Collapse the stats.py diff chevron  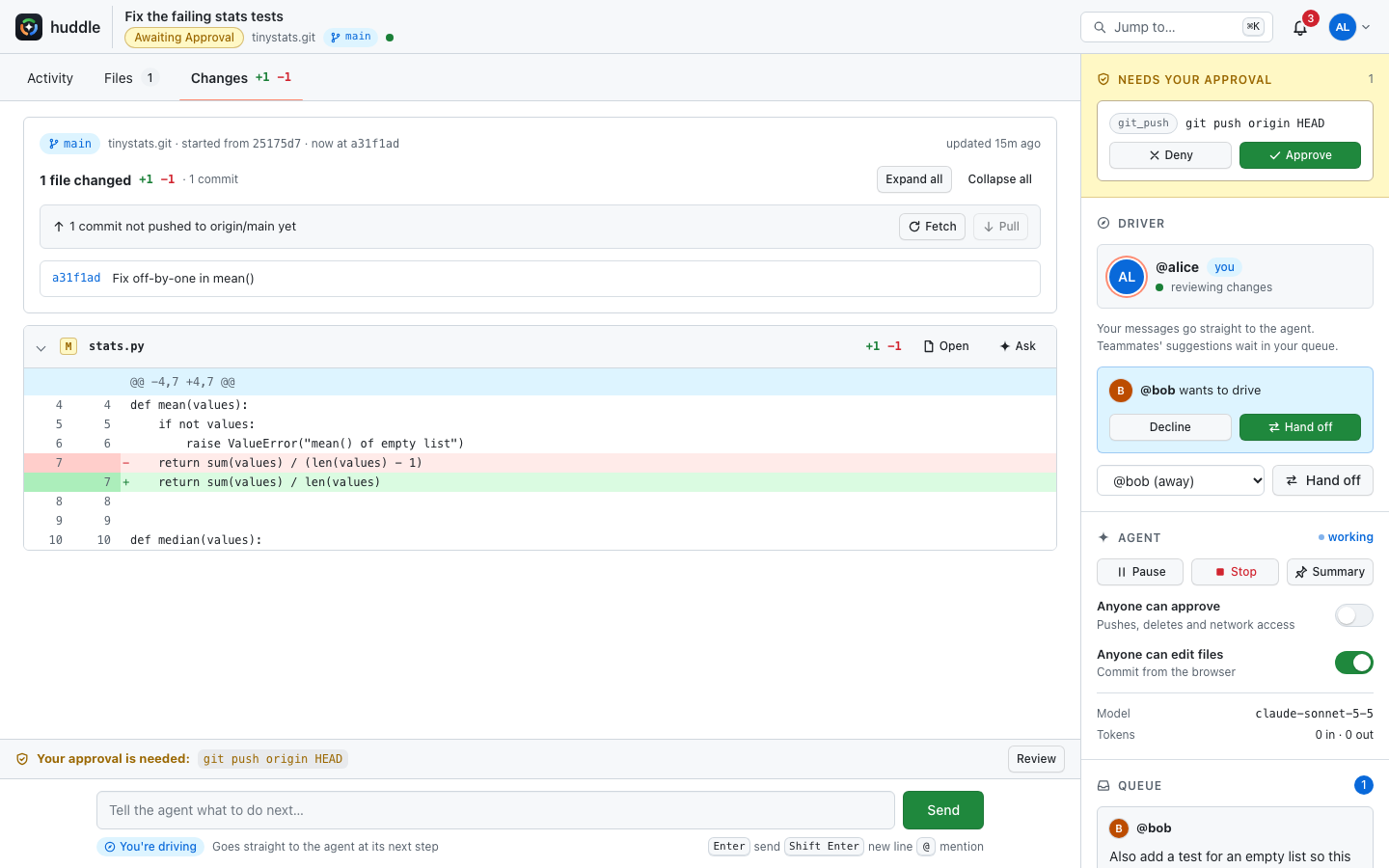click(41, 347)
